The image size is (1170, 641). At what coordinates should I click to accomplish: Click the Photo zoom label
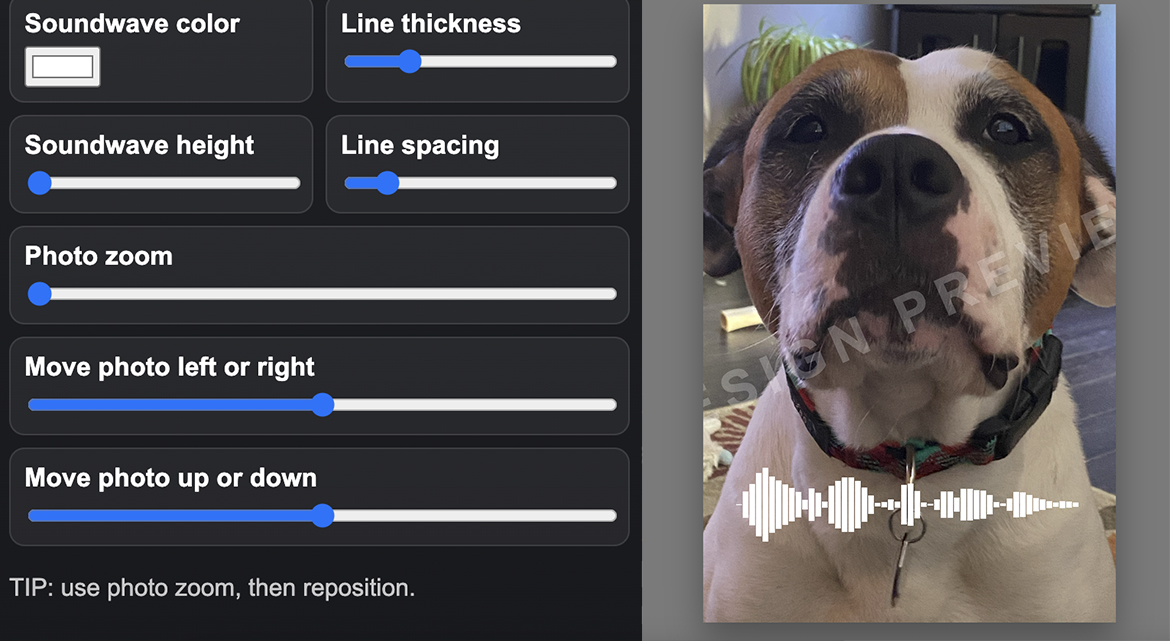pyautogui.click(x=98, y=256)
